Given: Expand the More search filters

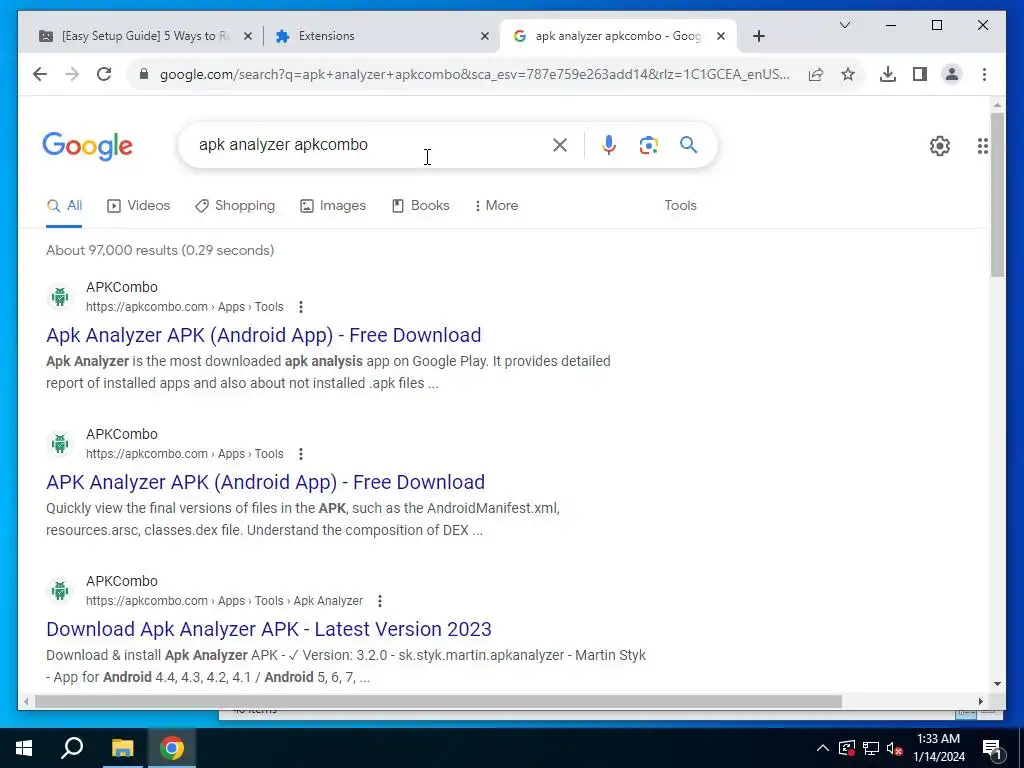Looking at the screenshot, I should 496,206.
